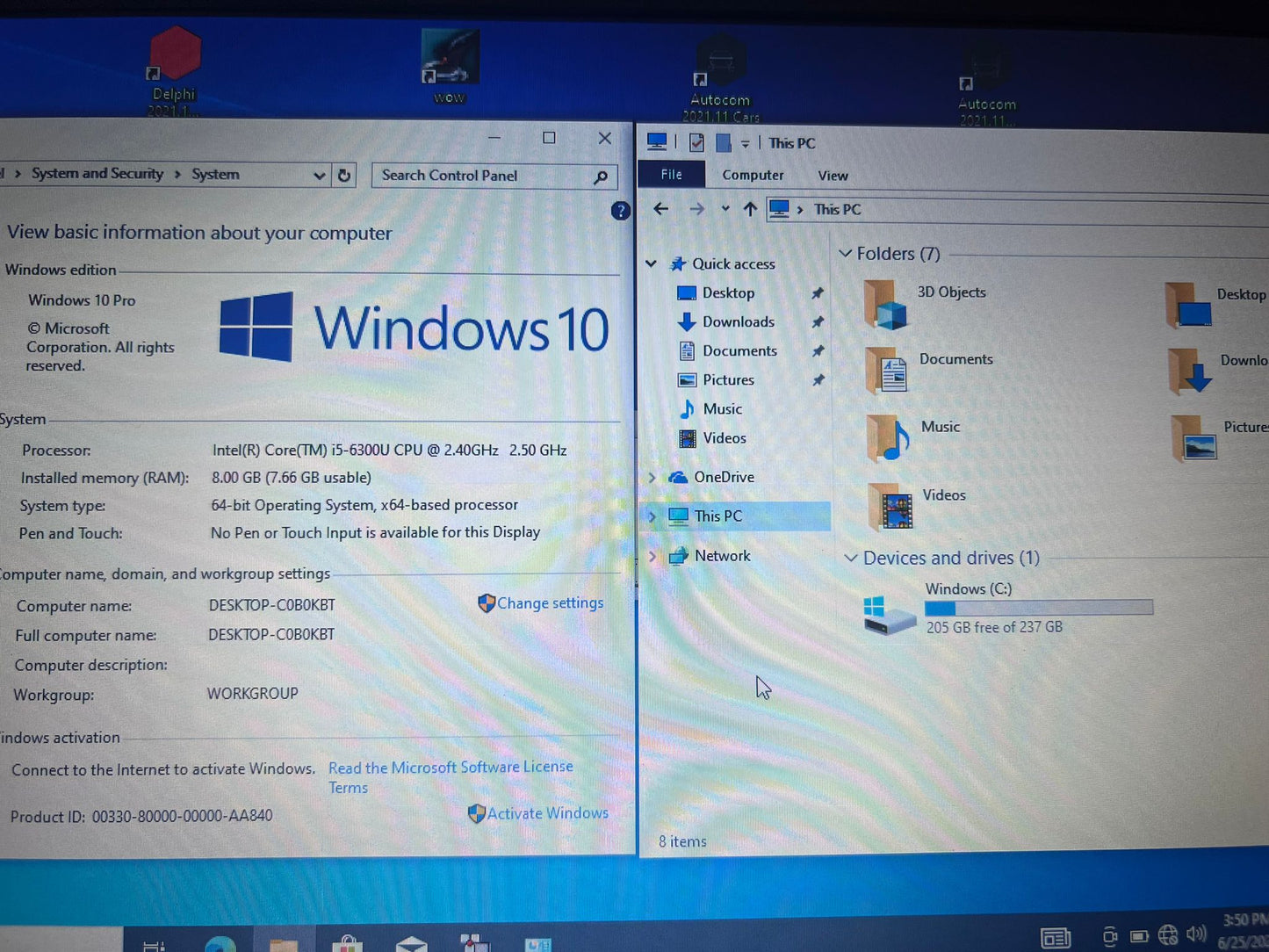The height and width of the screenshot is (952, 1269).
Task: Click the network globe icon in tray
Action: click(x=1168, y=935)
